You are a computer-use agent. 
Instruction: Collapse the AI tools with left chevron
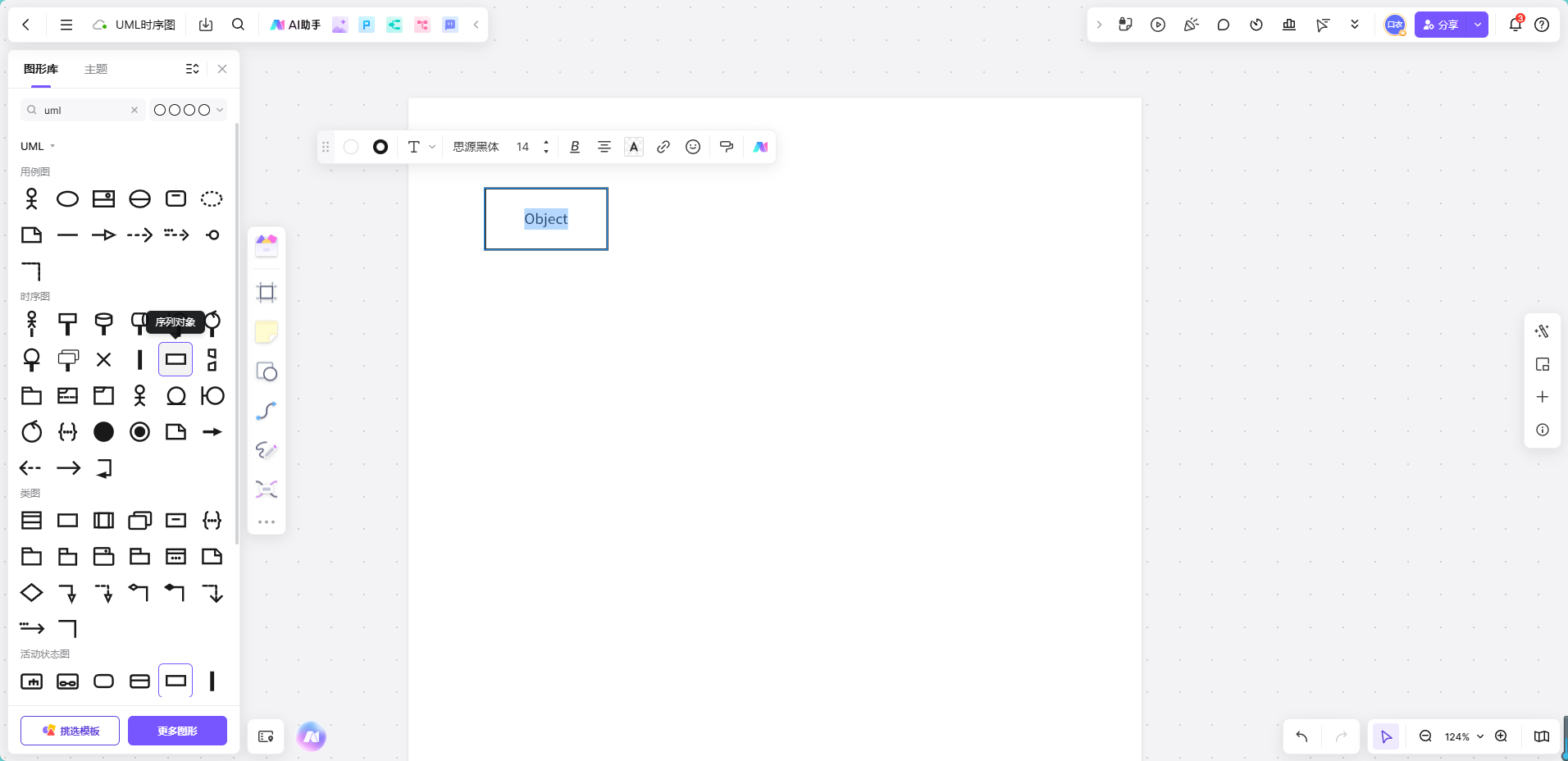476,25
